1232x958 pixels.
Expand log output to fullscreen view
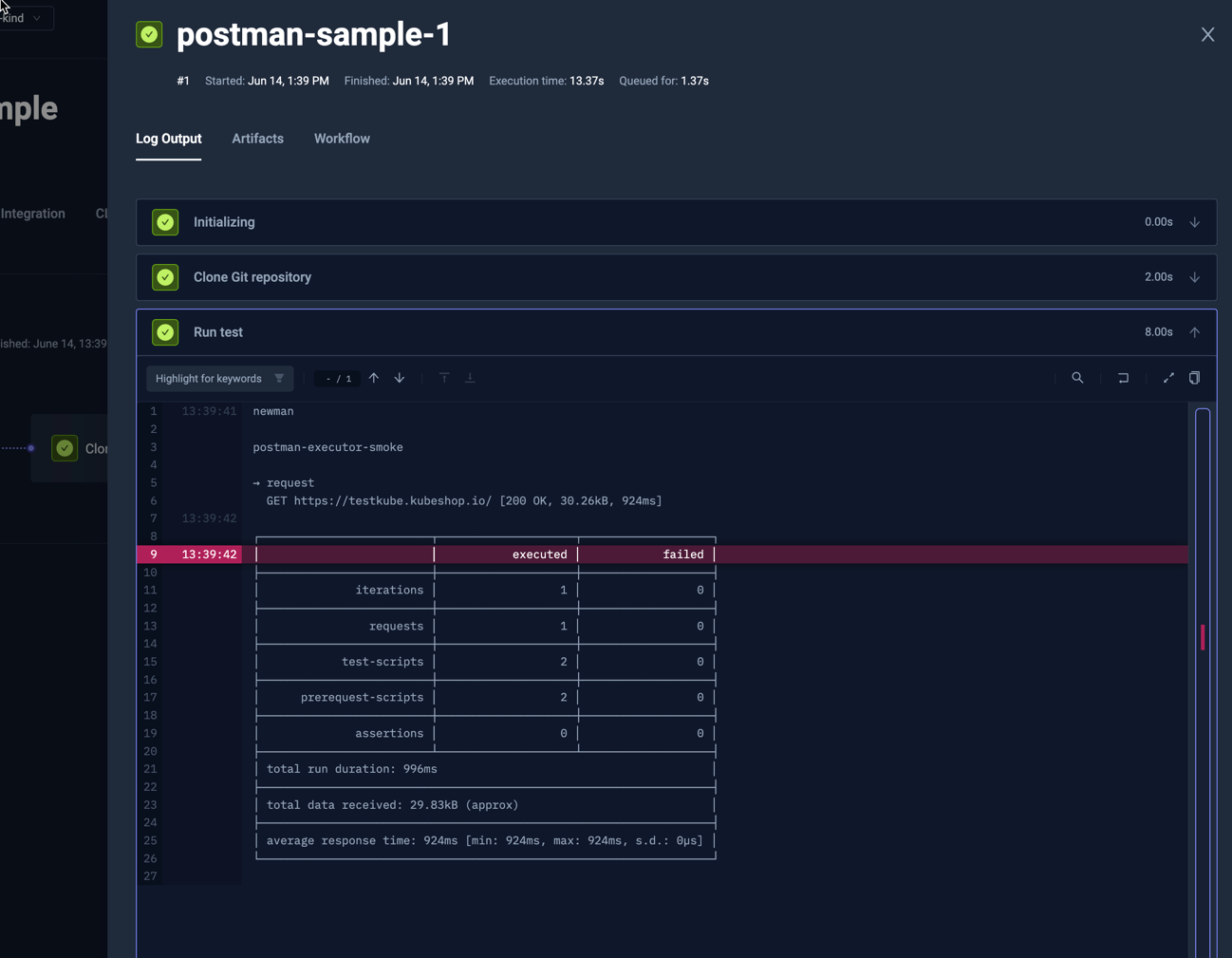point(1168,378)
